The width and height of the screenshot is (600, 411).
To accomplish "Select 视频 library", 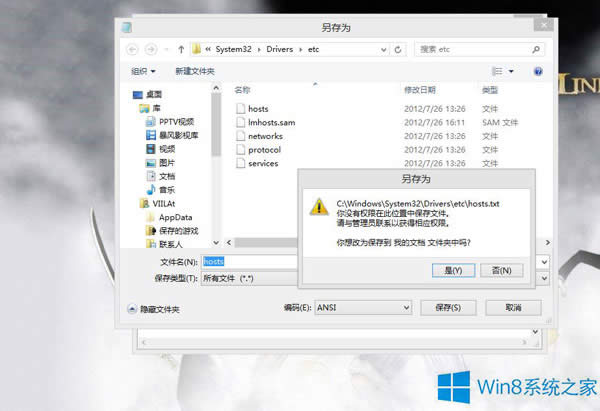I will [x=161, y=149].
